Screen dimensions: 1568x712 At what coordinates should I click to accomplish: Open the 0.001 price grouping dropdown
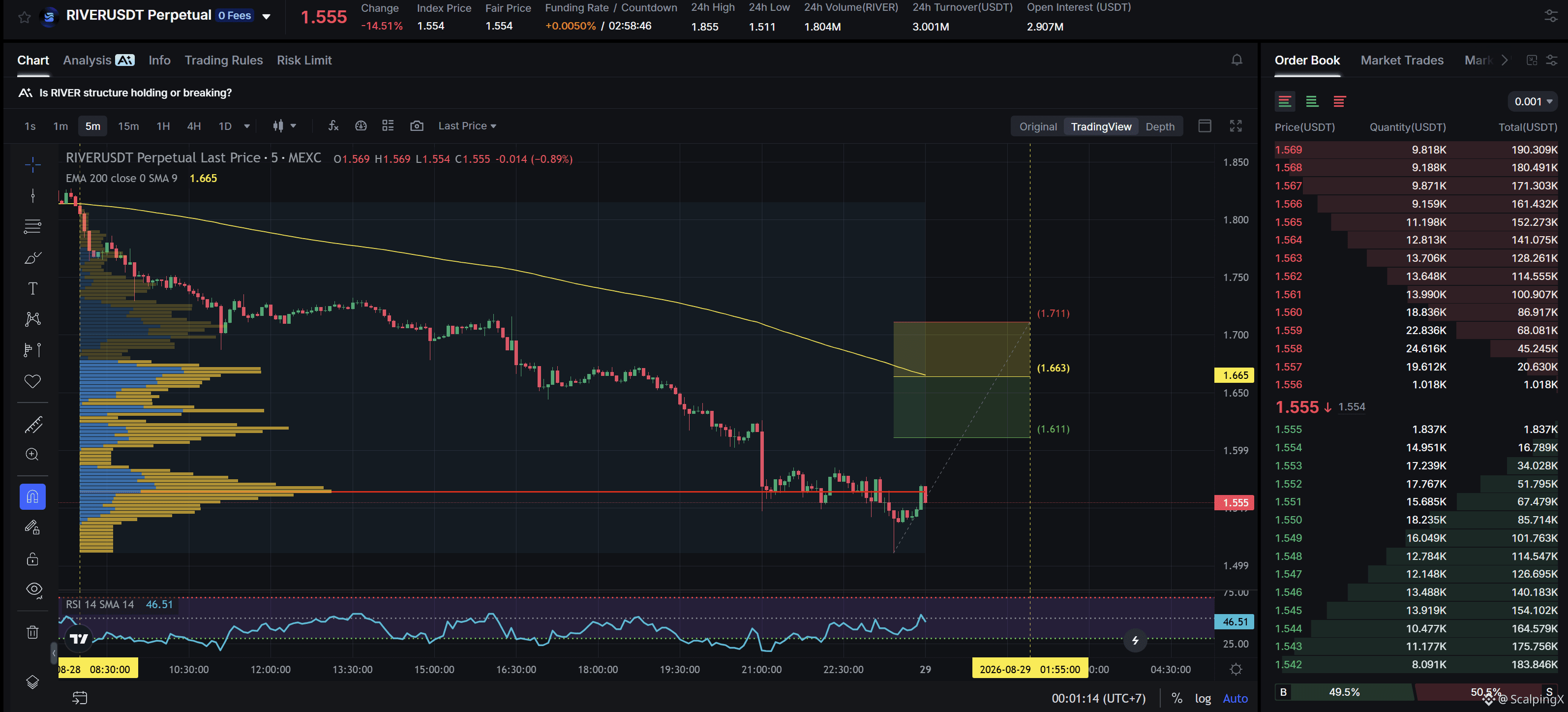click(1533, 102)
